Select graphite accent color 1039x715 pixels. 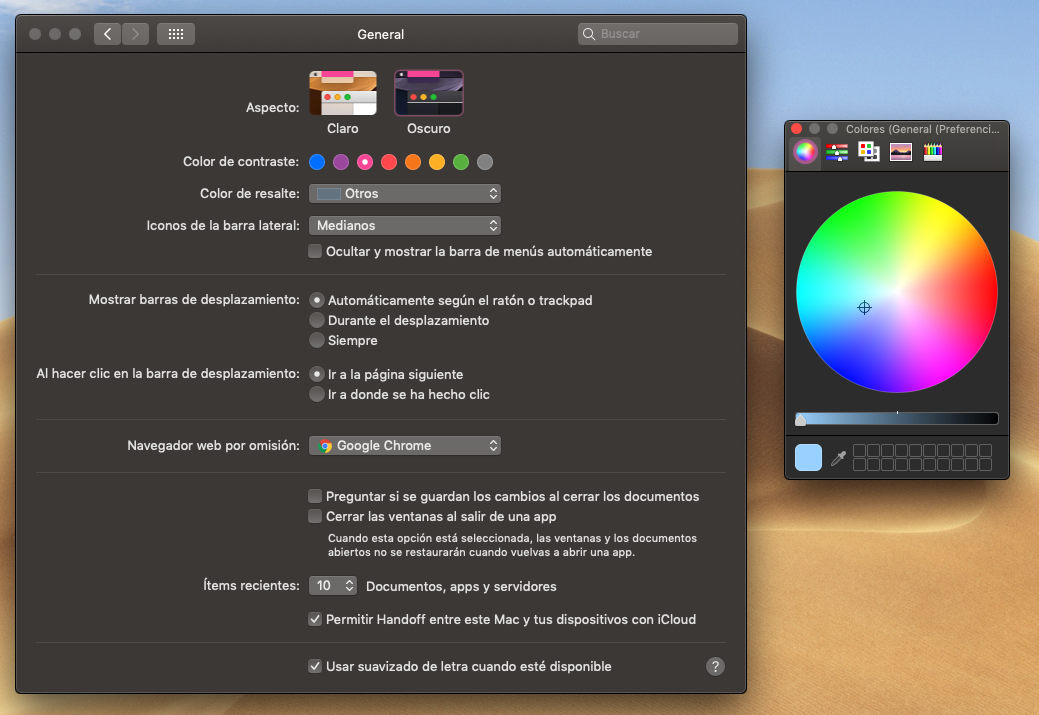pyautogui.click(x=485, y=162)
